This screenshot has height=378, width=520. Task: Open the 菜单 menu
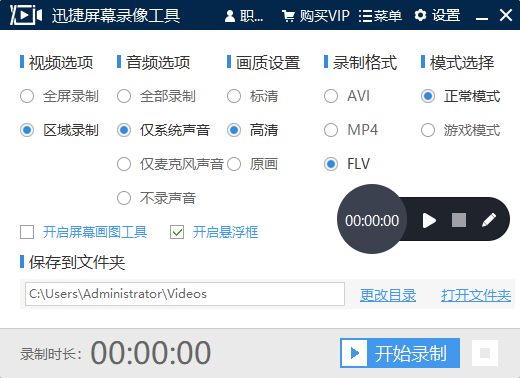380,16
